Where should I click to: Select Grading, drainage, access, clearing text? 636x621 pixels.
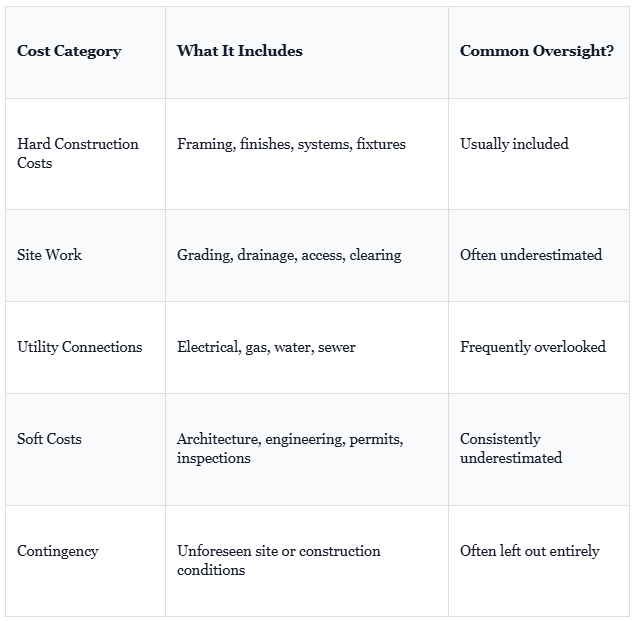click(289, 255)
